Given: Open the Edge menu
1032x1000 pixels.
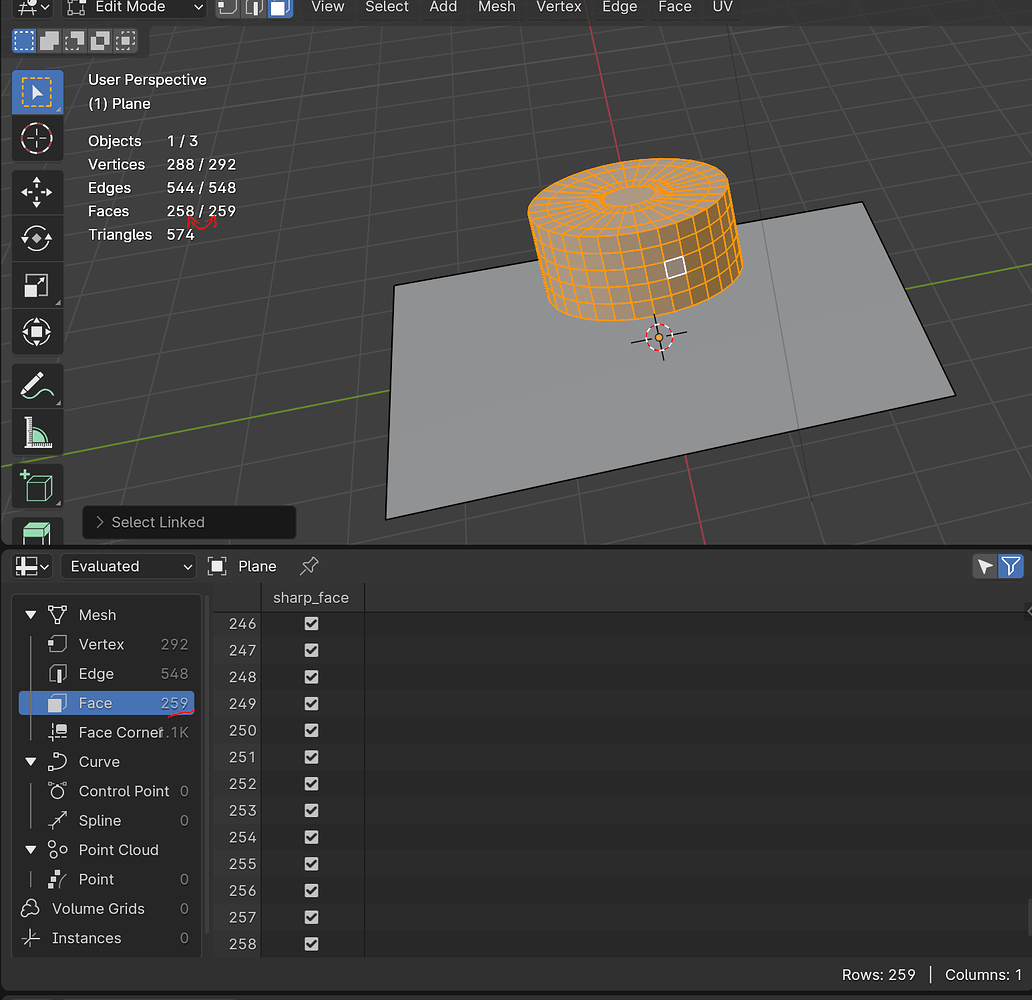Looking at the screenshot, I should click(x=620, y=7).
